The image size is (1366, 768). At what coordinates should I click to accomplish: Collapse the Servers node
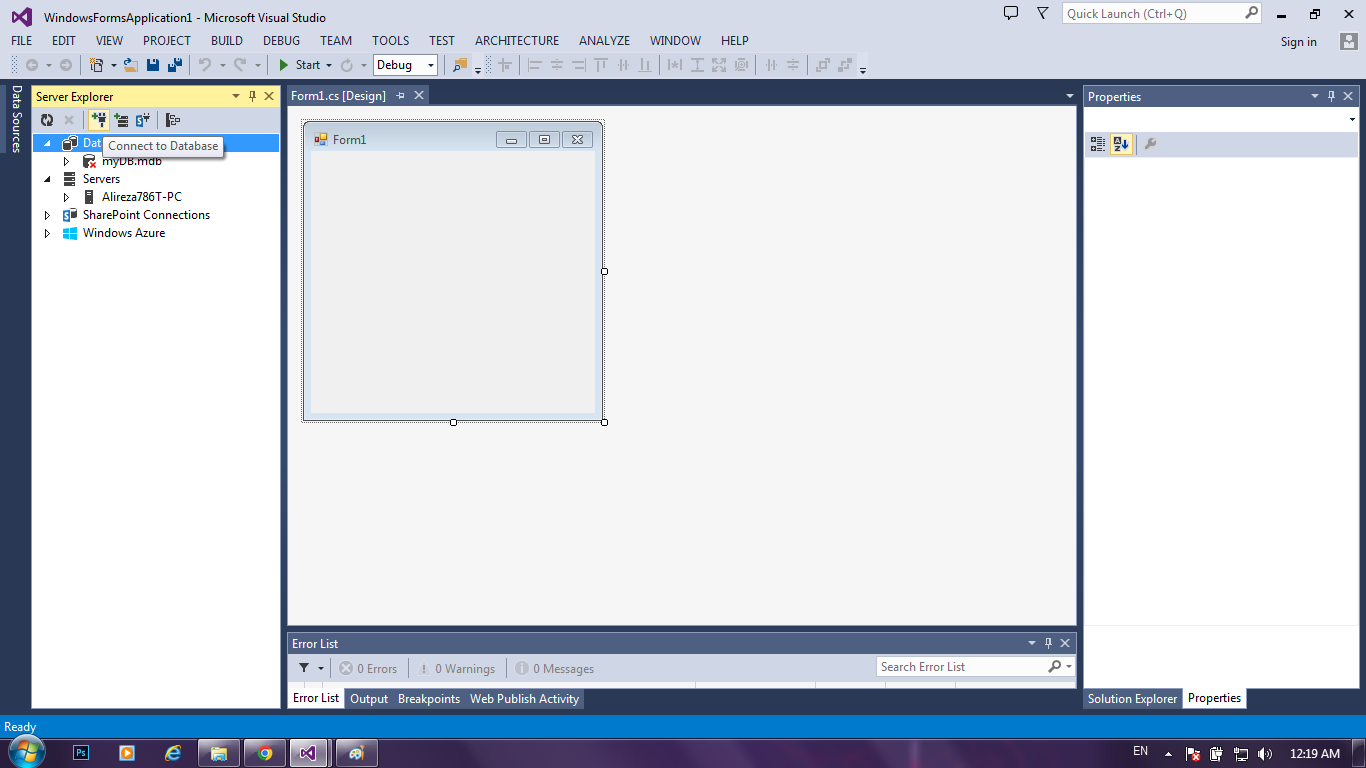tap(47, 179)
